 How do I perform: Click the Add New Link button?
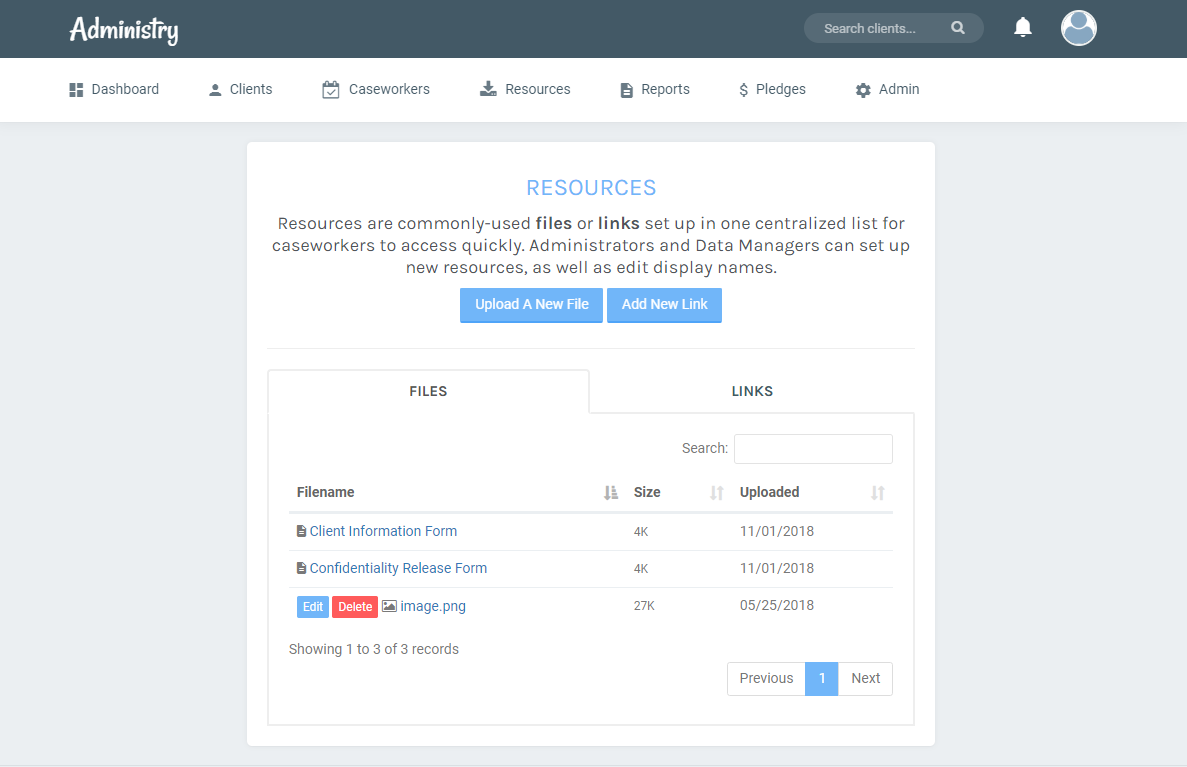[x=664, y=304]
